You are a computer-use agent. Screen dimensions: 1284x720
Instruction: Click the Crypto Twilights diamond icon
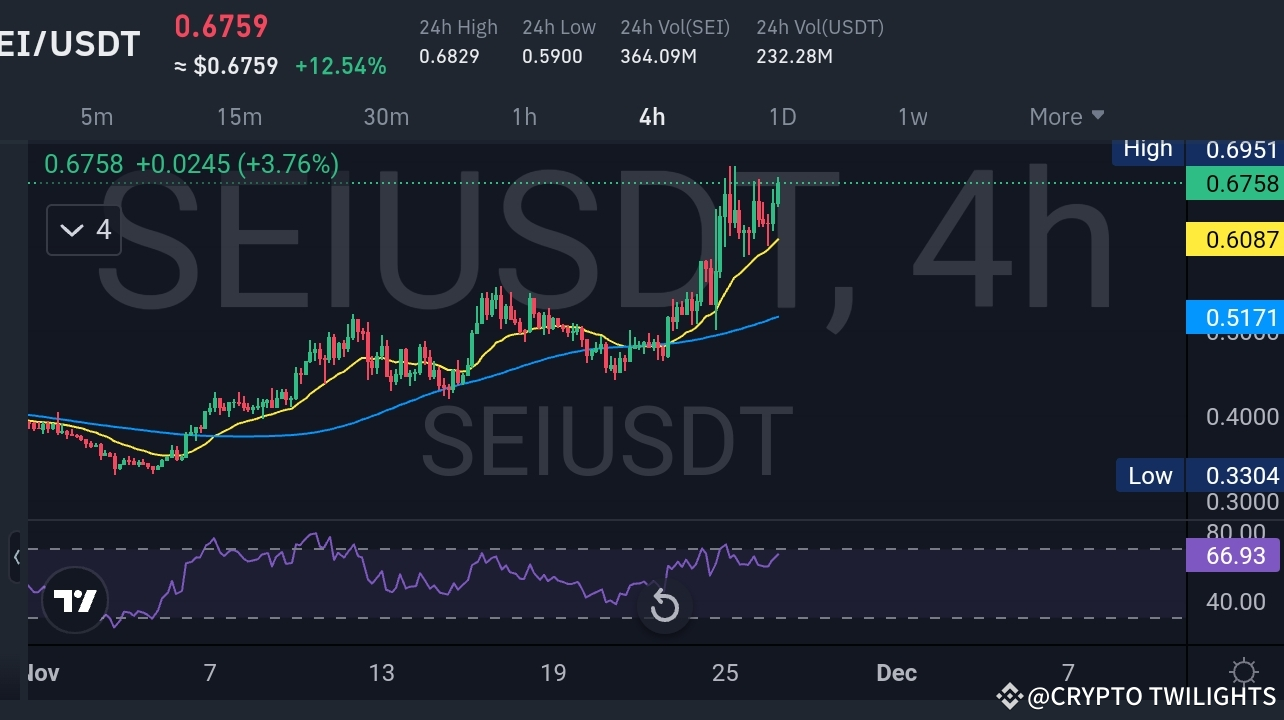[x=1009, y=695]
